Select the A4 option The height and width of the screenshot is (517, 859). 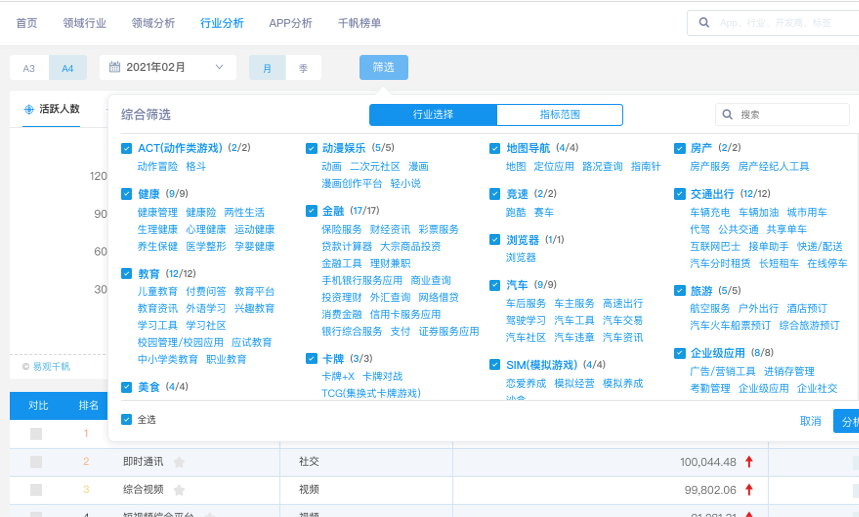[x=67, y=68]
